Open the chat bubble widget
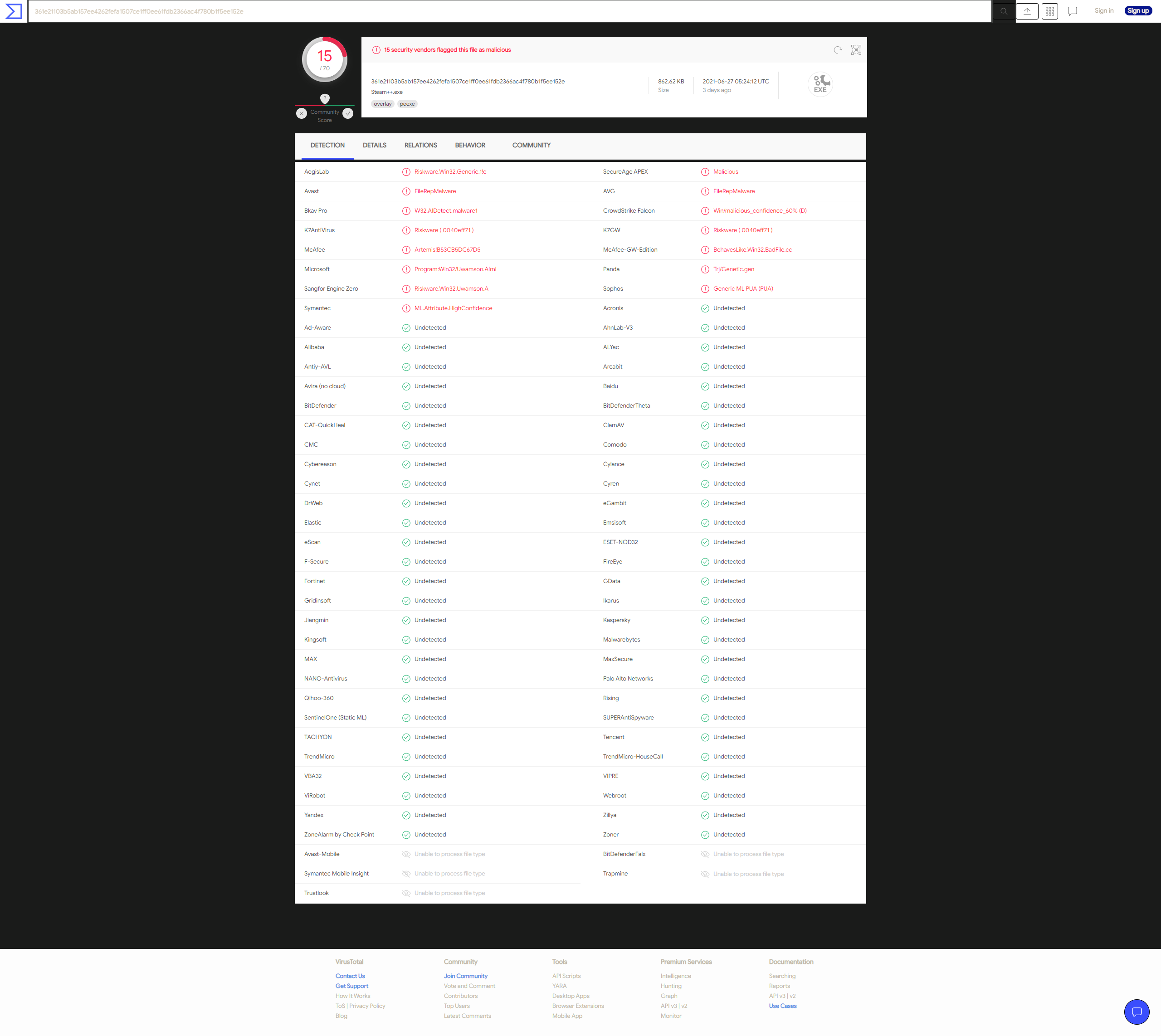1161x1036 pixels. tap(1136, 1011)
